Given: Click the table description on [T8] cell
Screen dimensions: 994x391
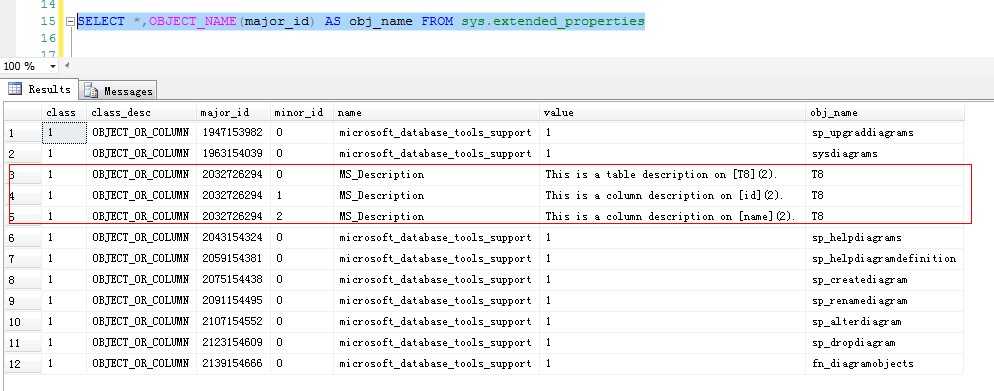Looking at the screenshot, I should point(673,174).
